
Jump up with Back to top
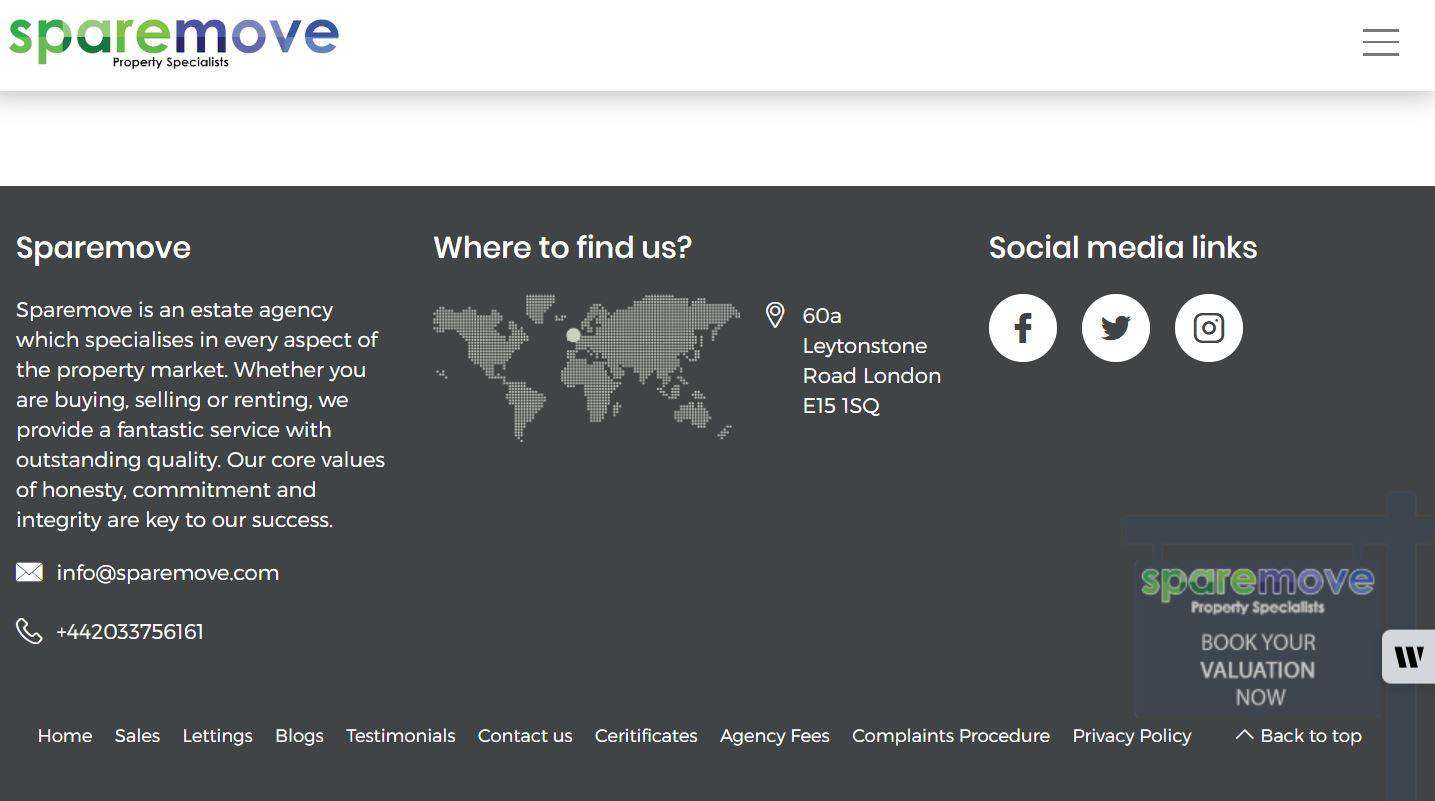click(x=1298, y=736)
